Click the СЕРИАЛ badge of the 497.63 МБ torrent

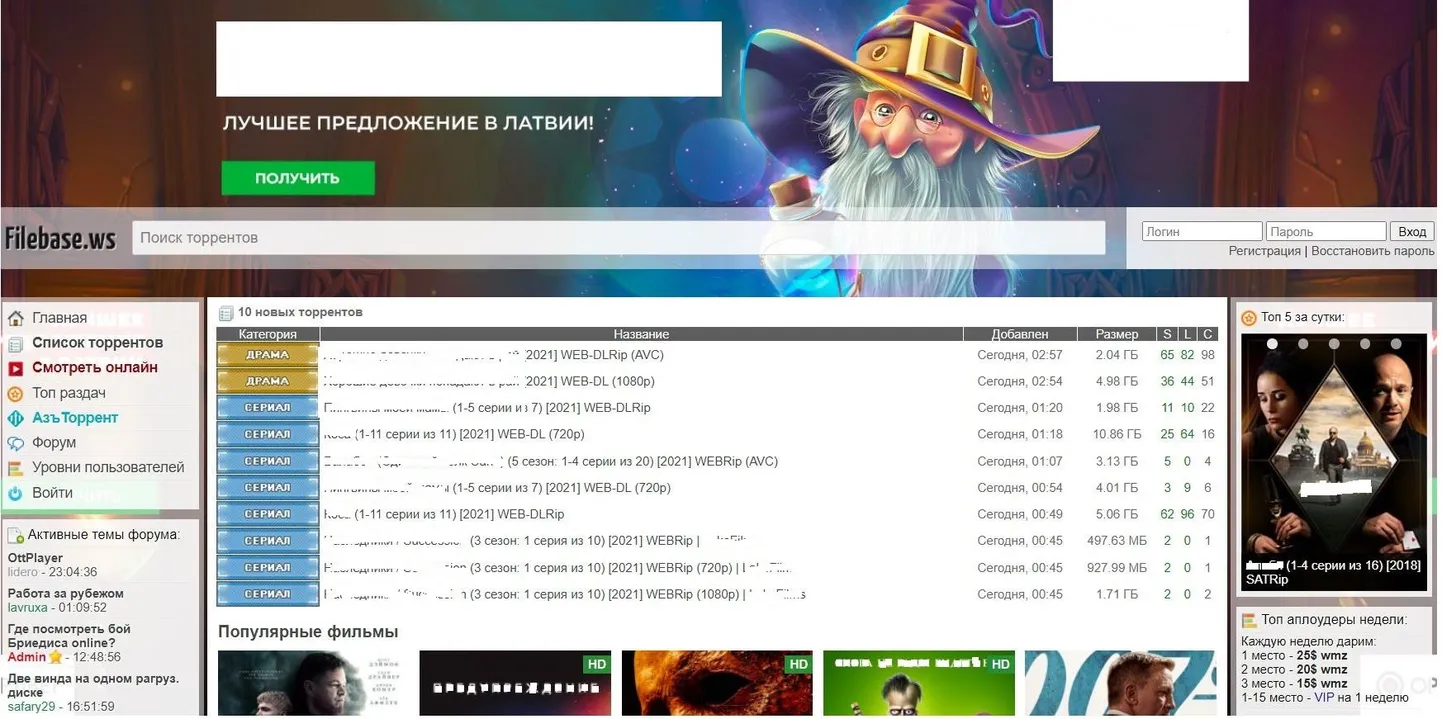267,541
